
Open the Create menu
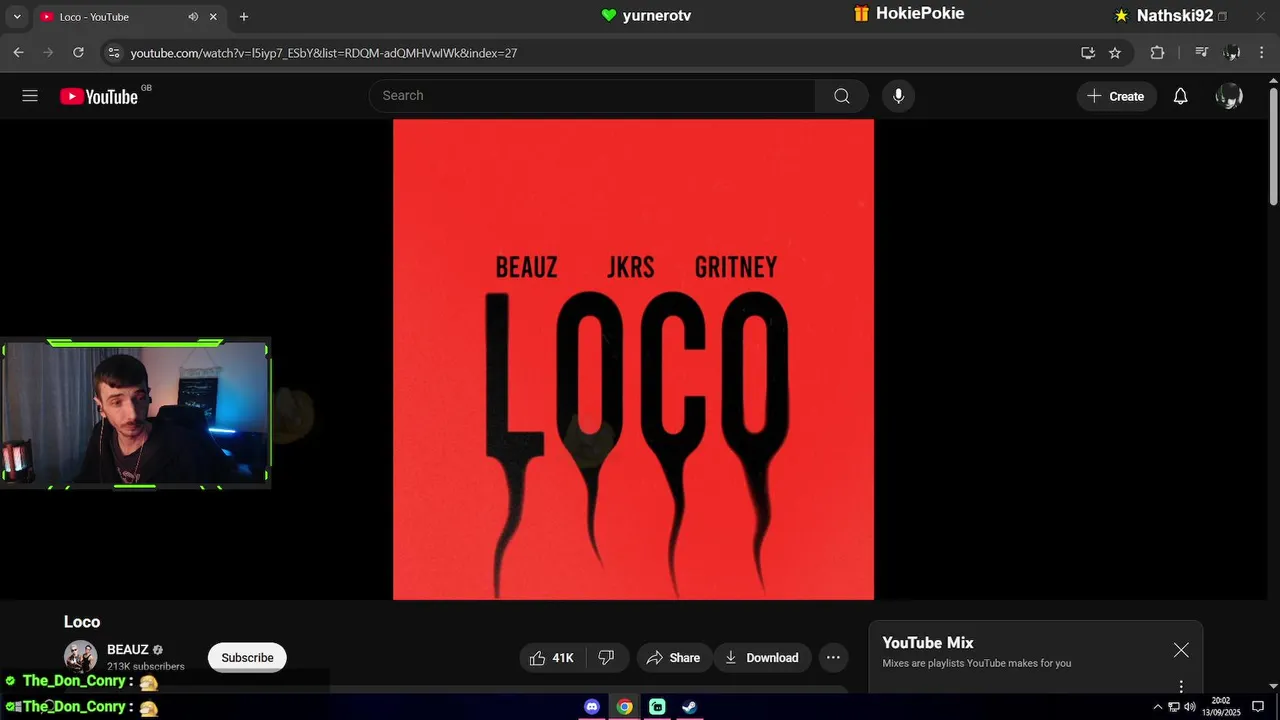point(1116,96)
